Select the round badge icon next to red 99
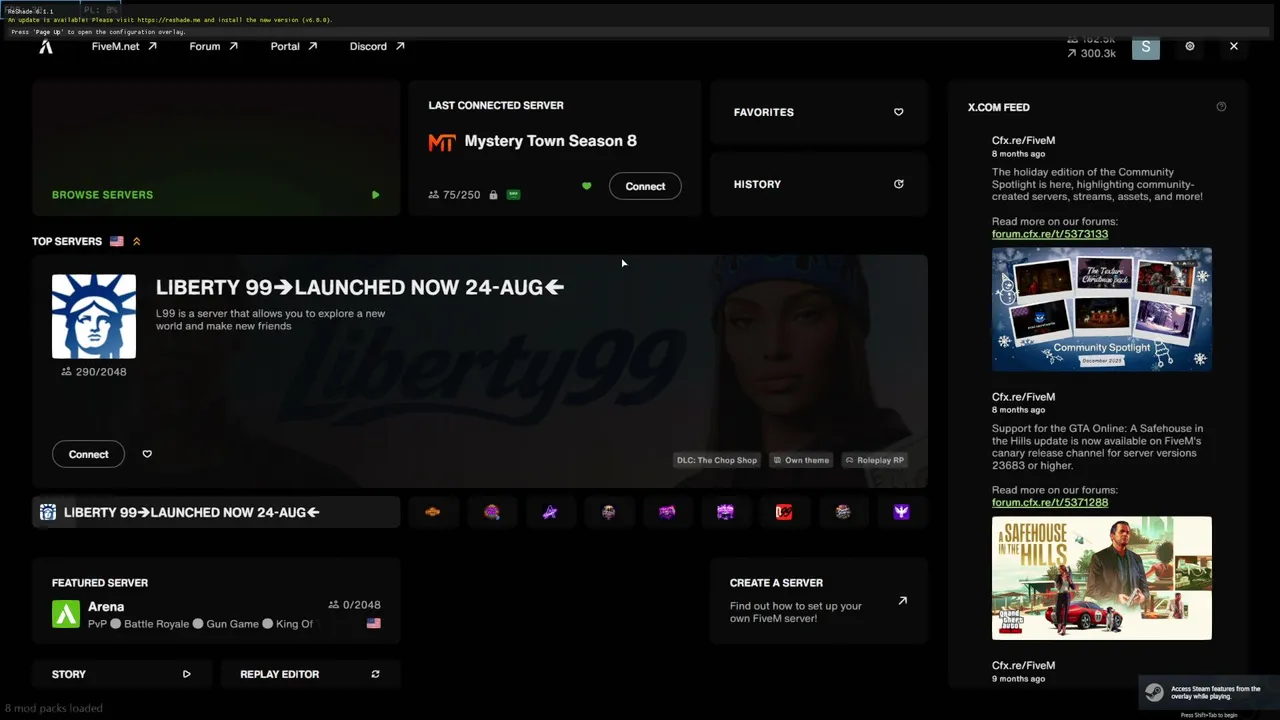The height and width of the screenshot is (720, 1280). [843, 512]
